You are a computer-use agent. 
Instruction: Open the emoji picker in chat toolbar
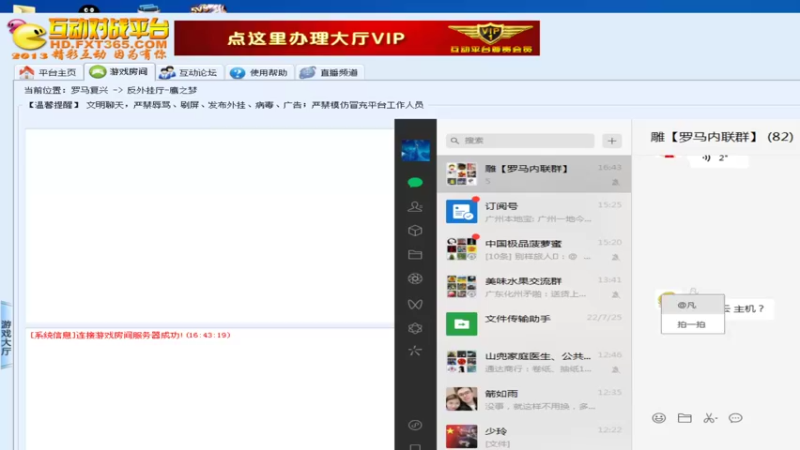coord(659,418)
